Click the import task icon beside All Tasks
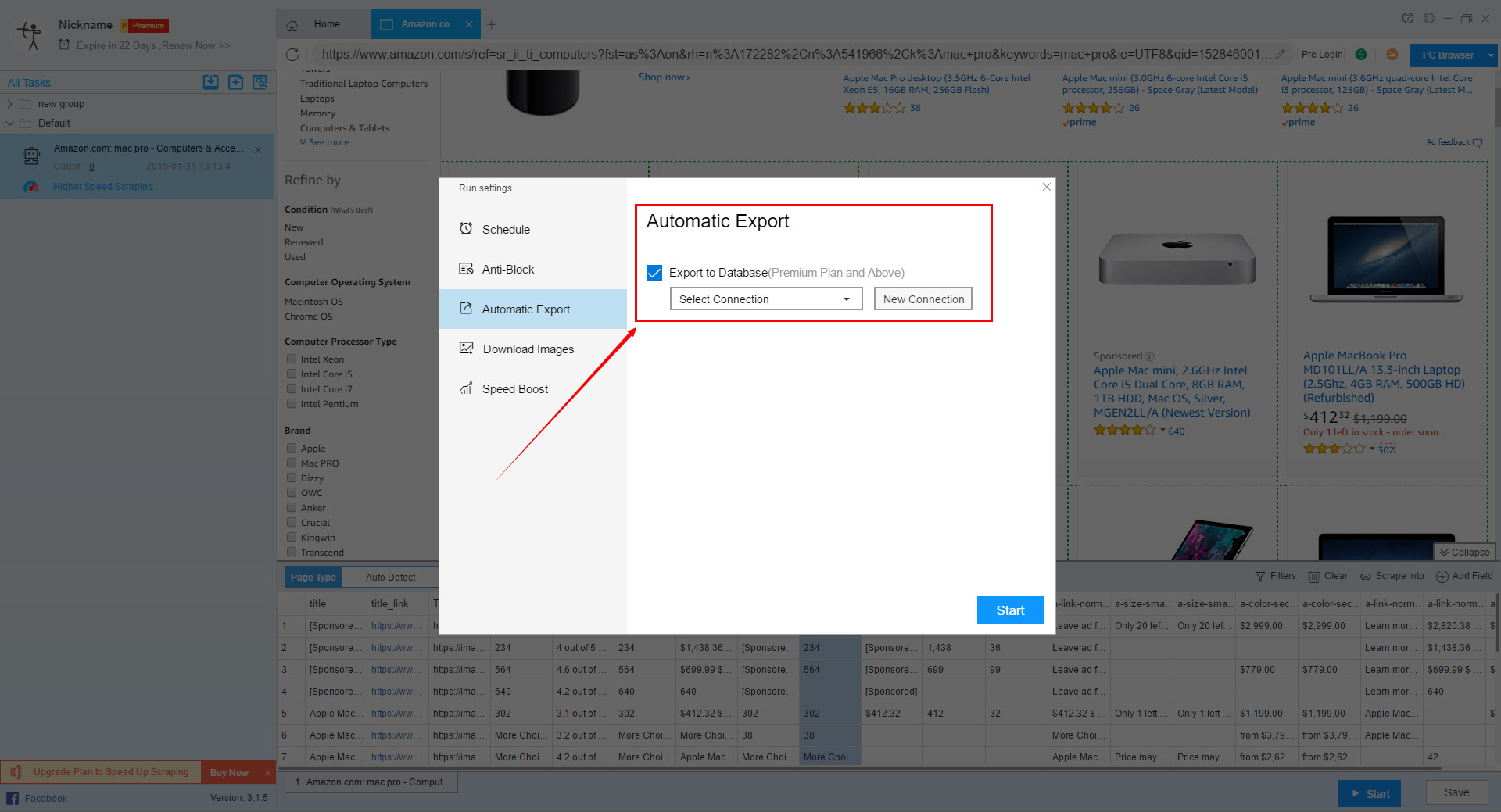The height and width of the screenshot is (812, 1501). pos(210,82)
